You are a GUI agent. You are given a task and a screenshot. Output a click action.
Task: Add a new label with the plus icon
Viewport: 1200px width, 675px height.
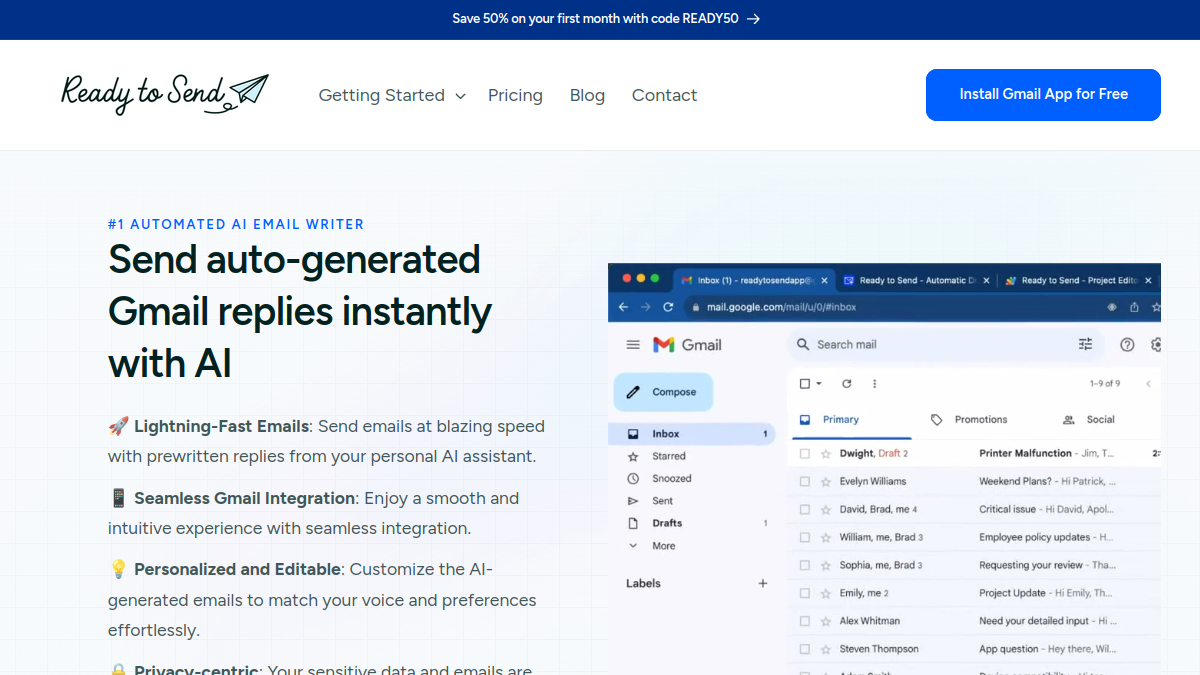[762, 583]
